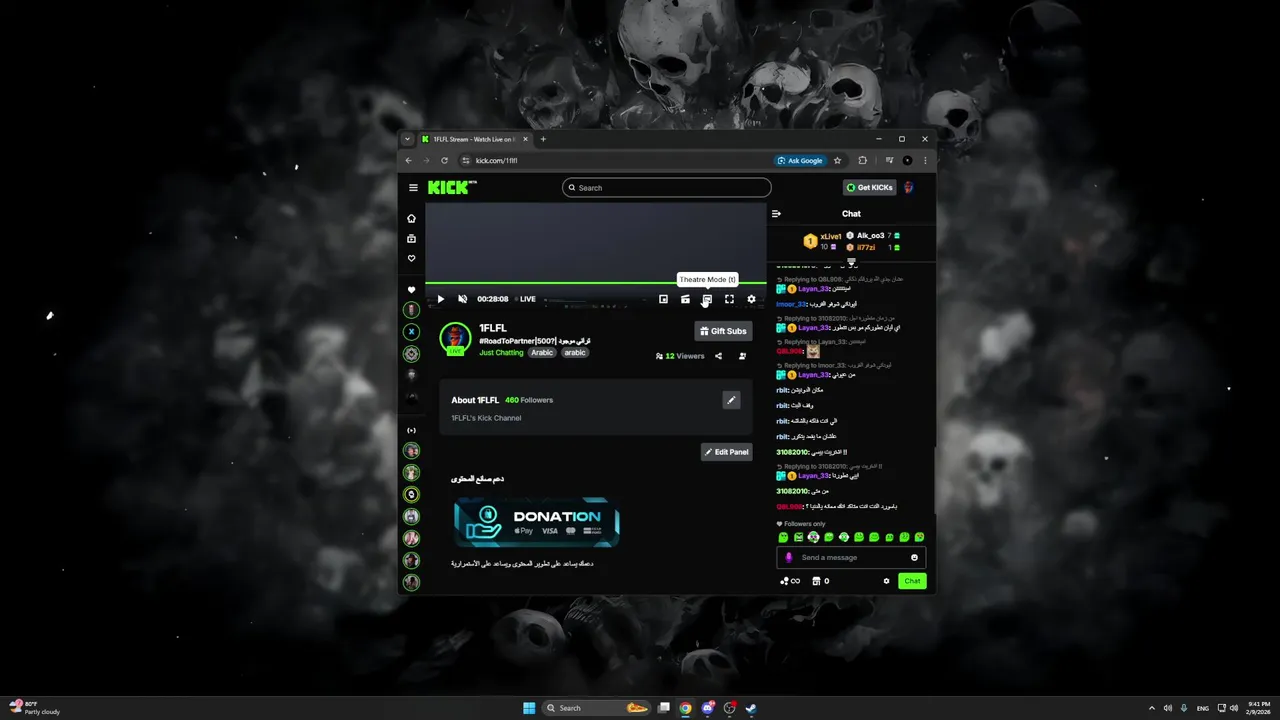1280x720 pixels.
Task: Focus the Kick Search field
Action: [x=666, y=187]
